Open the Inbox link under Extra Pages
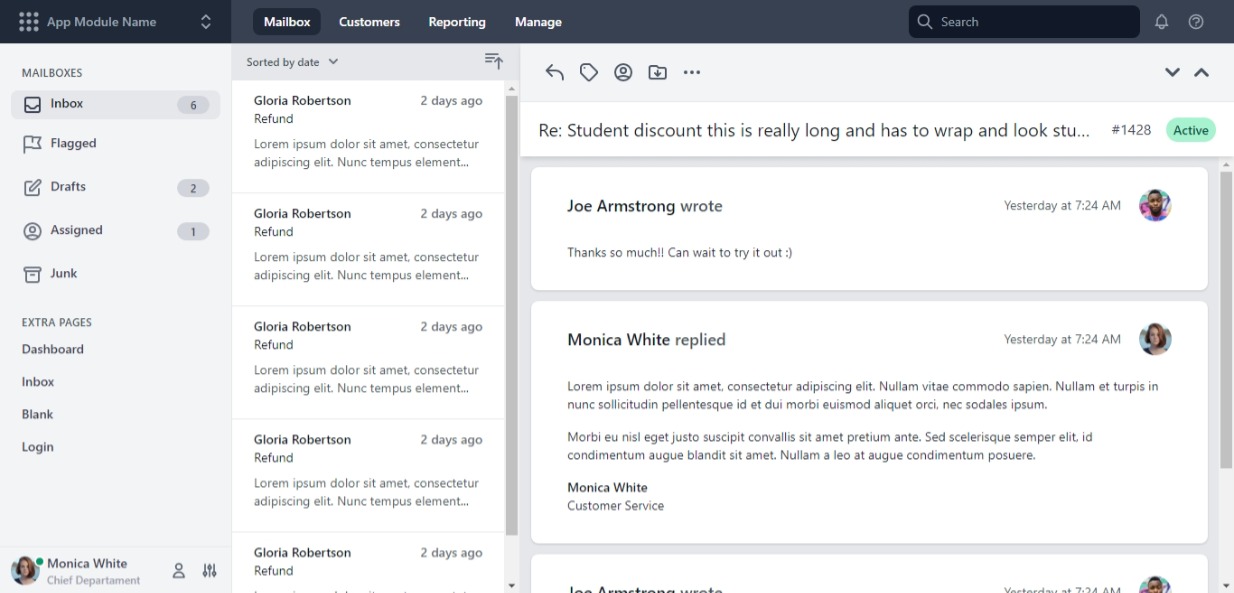Viewport: 1234px width, 593px height. click(x=38, y=382)
